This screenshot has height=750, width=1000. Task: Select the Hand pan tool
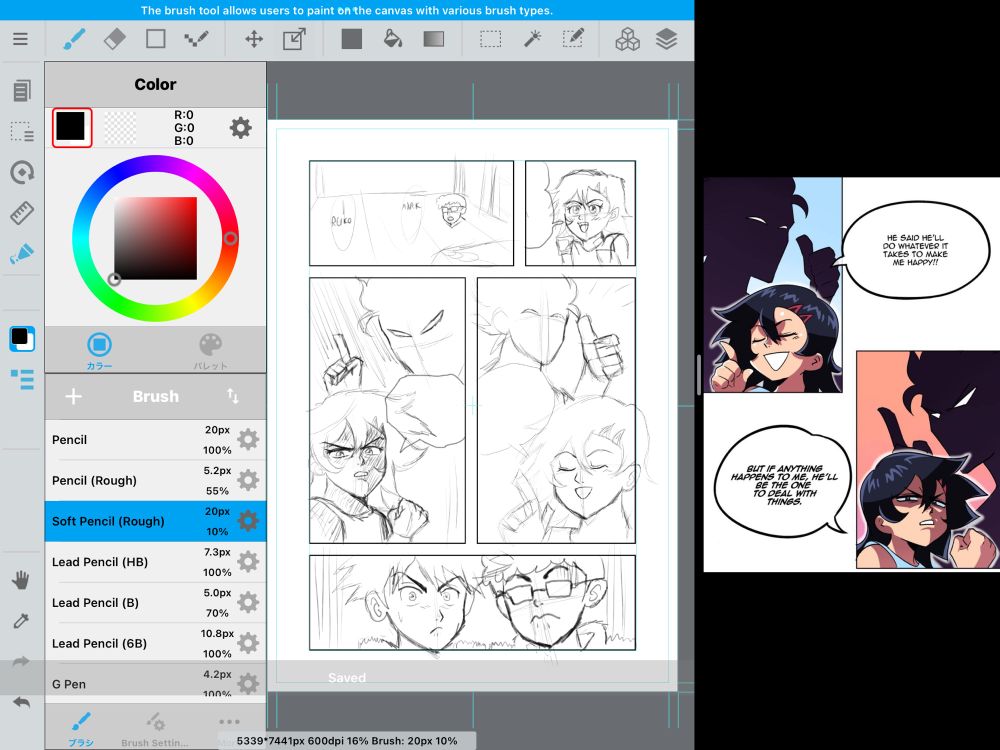coord(21,580)
